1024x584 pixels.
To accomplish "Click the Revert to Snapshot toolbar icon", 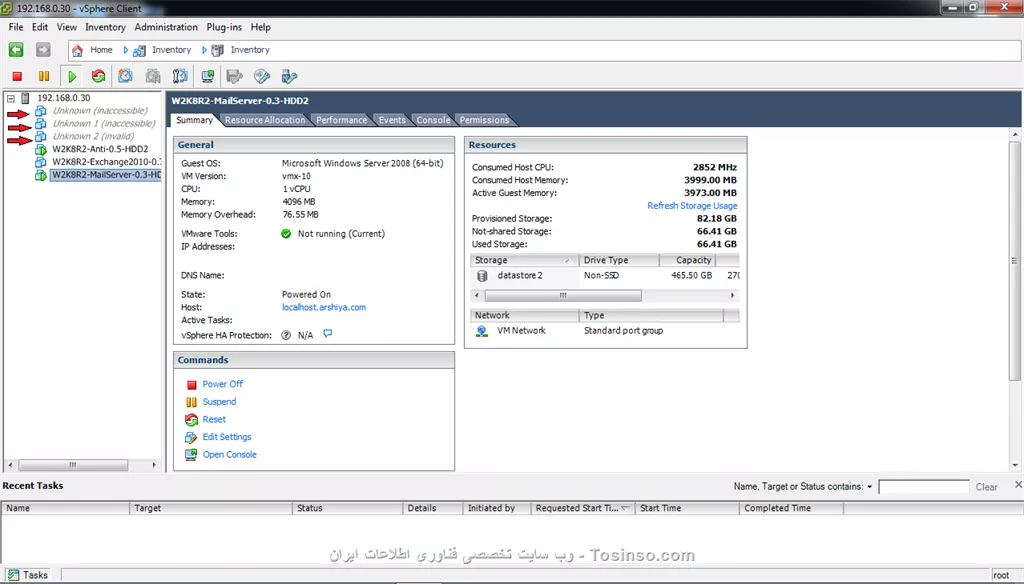I will (x=153, y=76).
